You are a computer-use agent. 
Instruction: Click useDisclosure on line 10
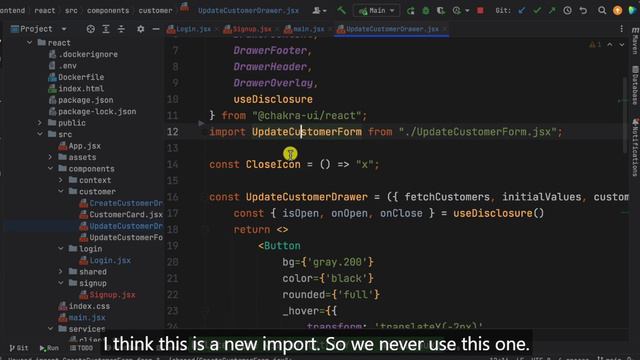coord(273,99)
